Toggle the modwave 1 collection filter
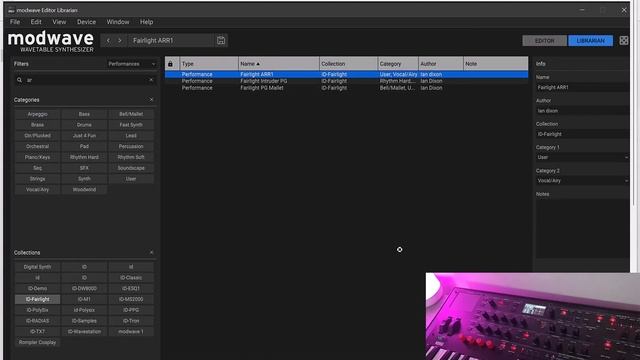The width and height of the screenshot is (640, 360). (x=131, y=332)
